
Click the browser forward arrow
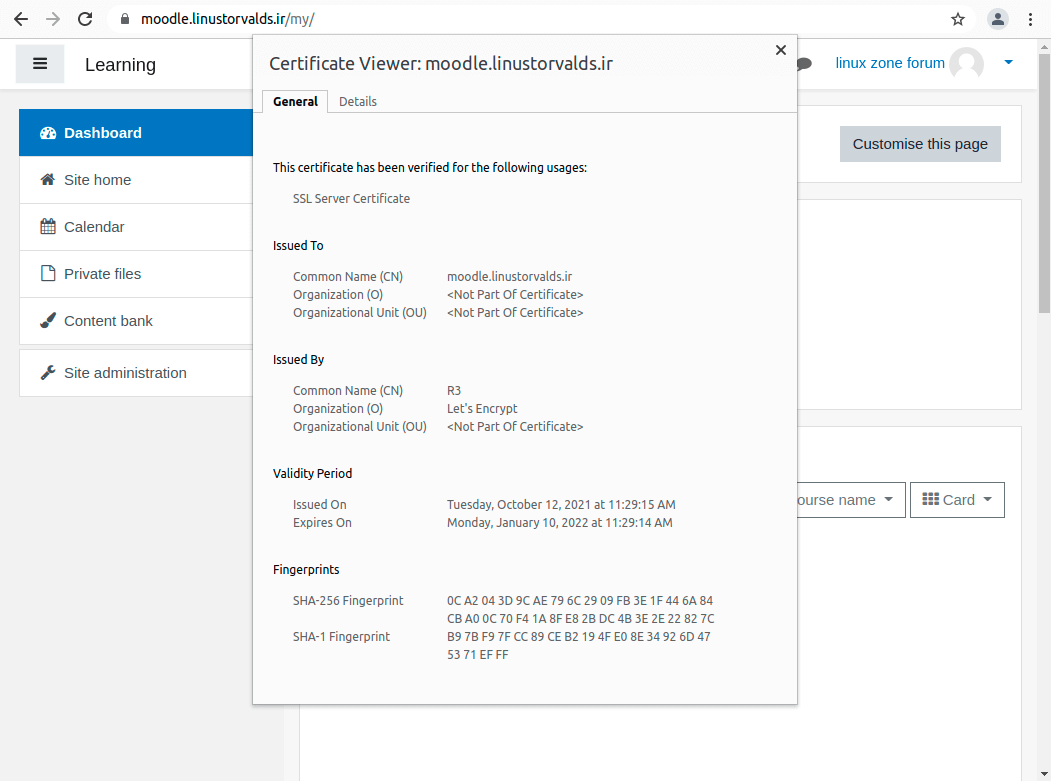click(53, 19)
